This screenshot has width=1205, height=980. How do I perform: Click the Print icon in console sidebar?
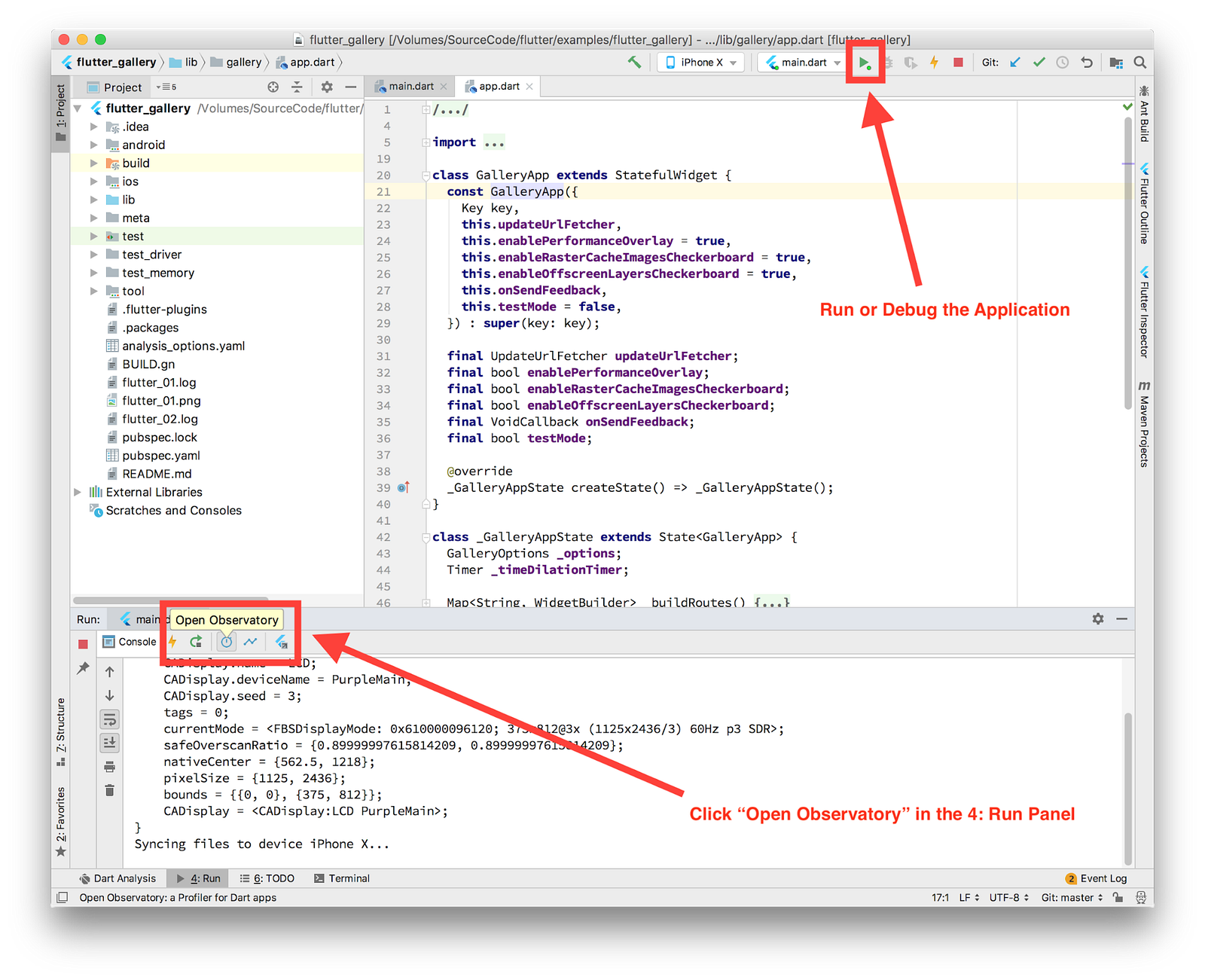pos(109,767)
